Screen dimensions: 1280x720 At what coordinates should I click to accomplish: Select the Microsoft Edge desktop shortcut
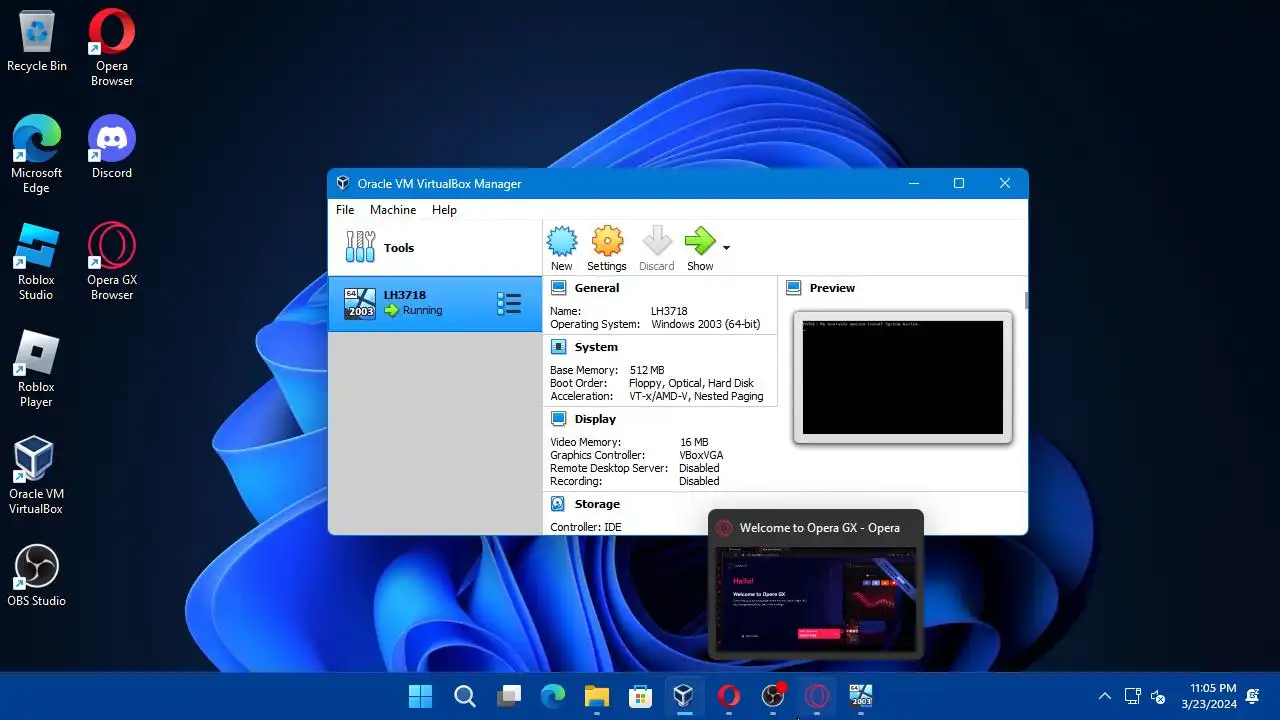(x=37, y=154)
